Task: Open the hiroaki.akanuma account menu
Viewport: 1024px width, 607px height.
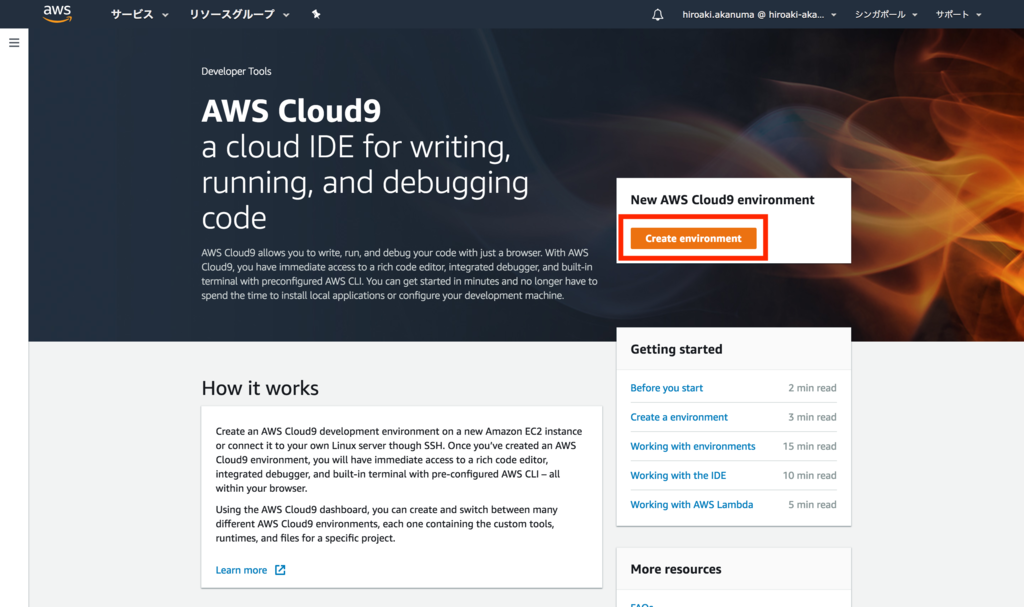Action: click(x=759, y=14)
